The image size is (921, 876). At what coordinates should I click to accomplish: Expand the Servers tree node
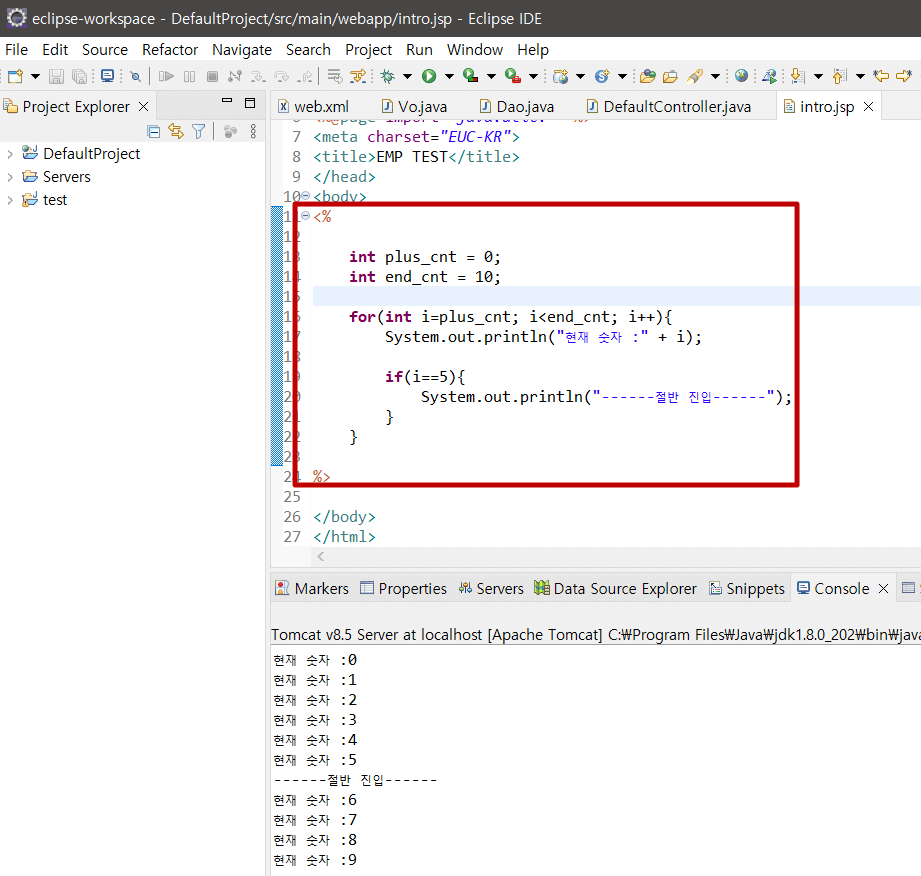tap(10, 177)
